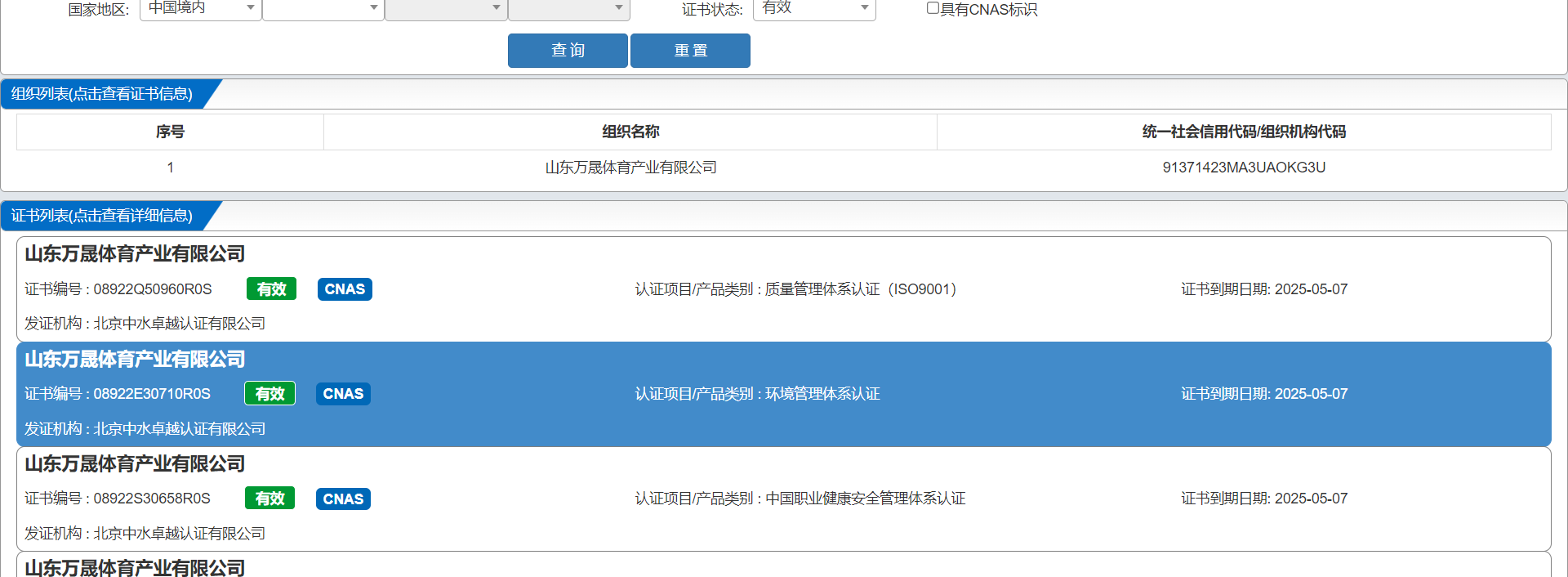This screenshot has width=1568, height=577.
Task: Expand the empty province dropdown after 中国境内
Action: point(323,9)
